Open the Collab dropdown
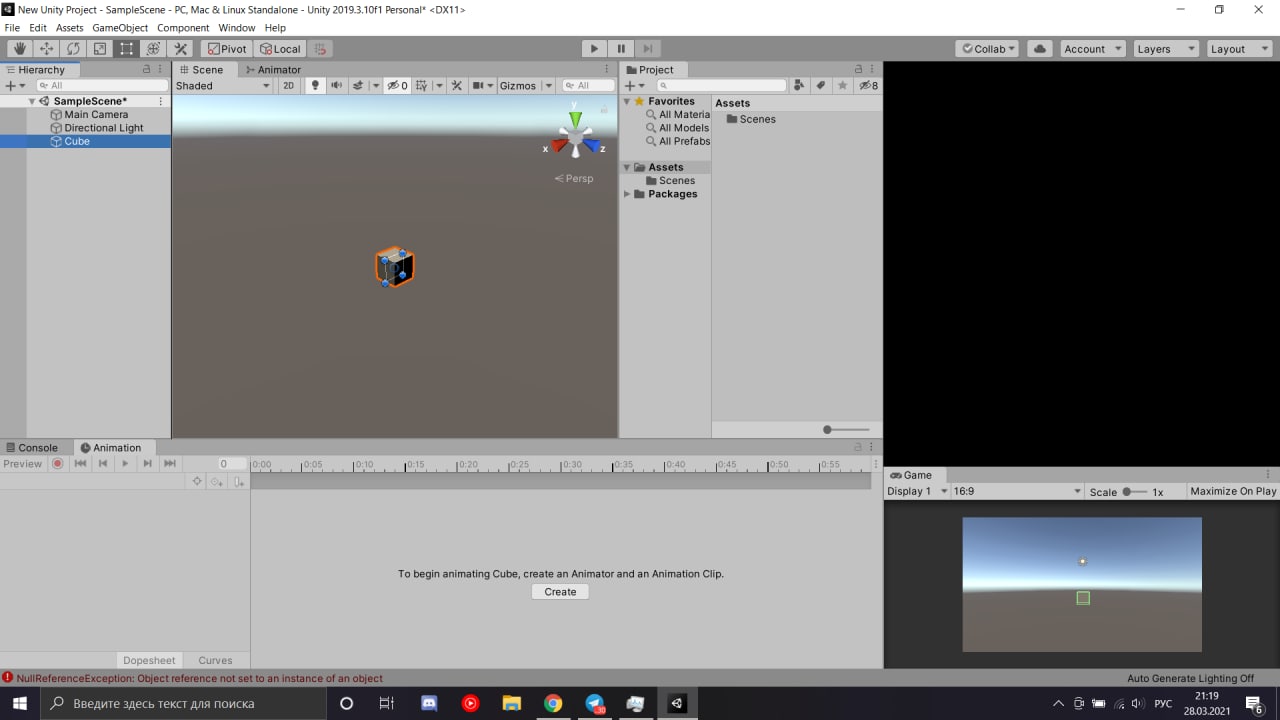This screenshot has height=720, width=1280. tap(987, 48)
